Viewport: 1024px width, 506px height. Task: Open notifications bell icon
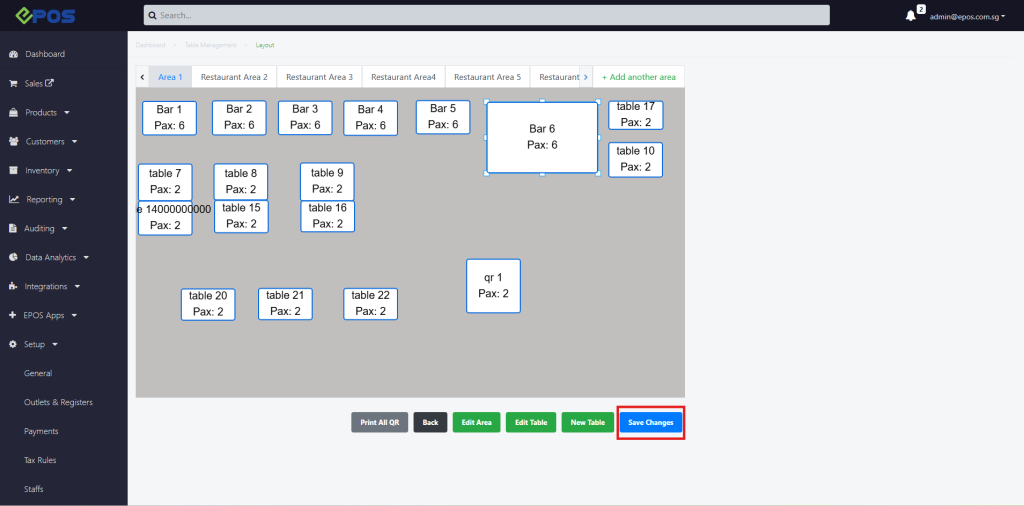(910, 16)
